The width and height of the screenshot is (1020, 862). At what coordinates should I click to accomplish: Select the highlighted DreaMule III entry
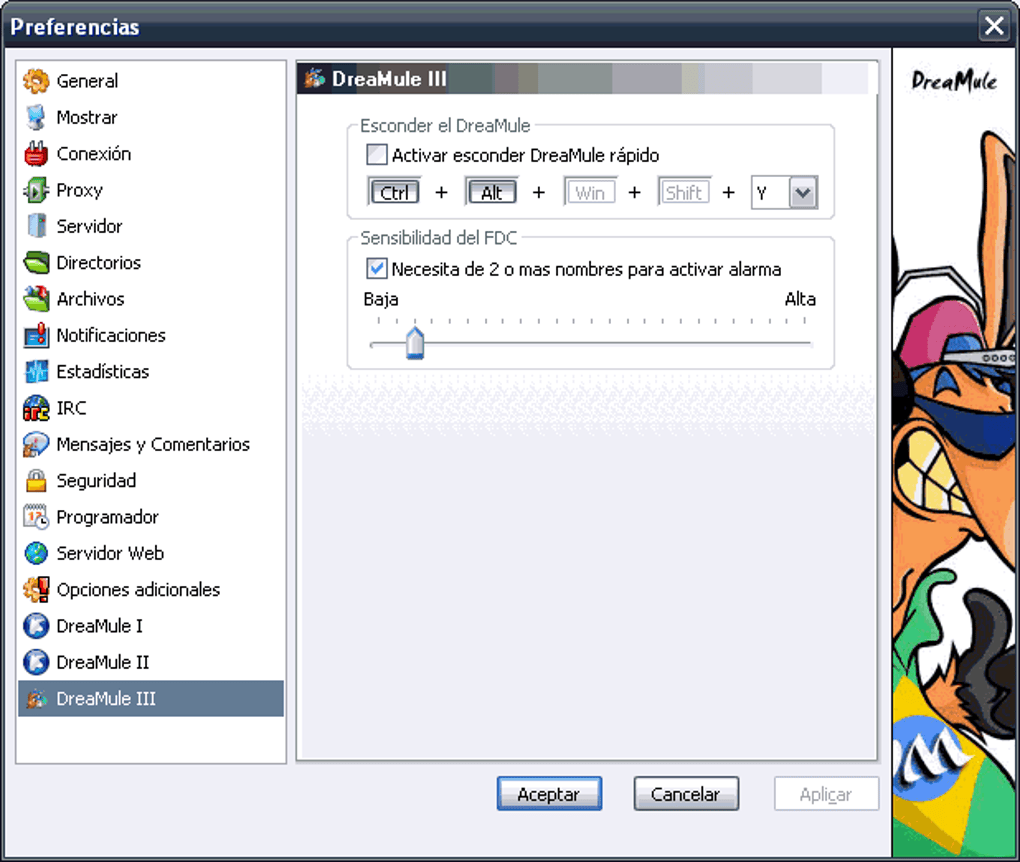[151, 699]
